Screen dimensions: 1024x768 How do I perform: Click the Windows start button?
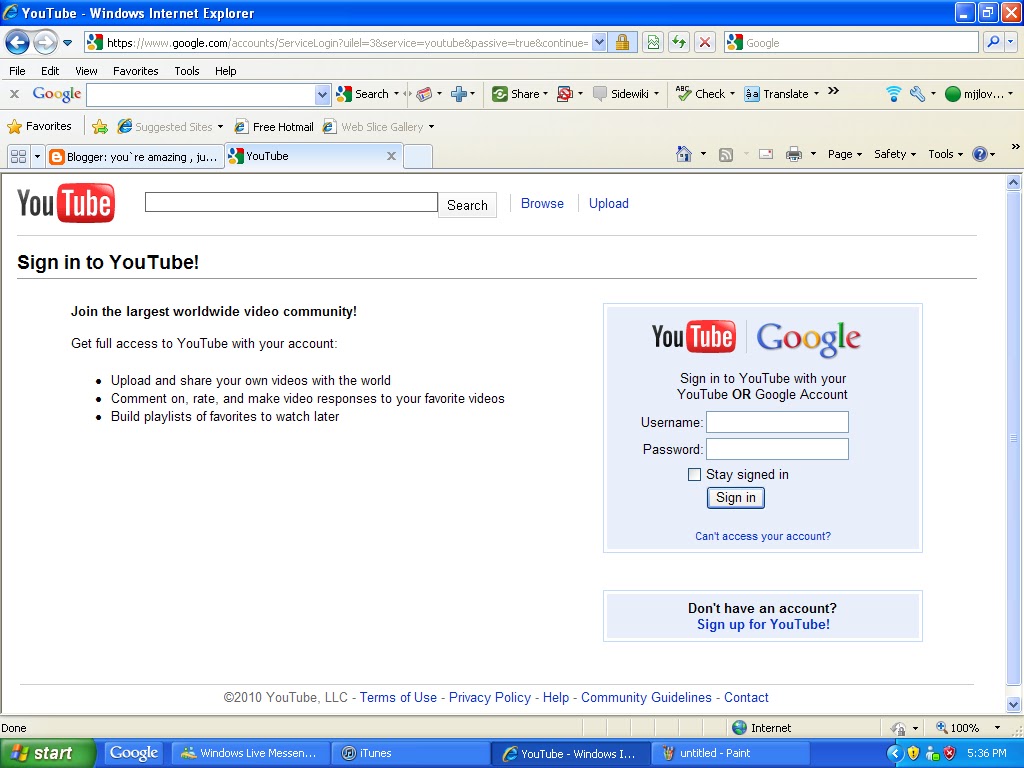click(x=47, y=753)
